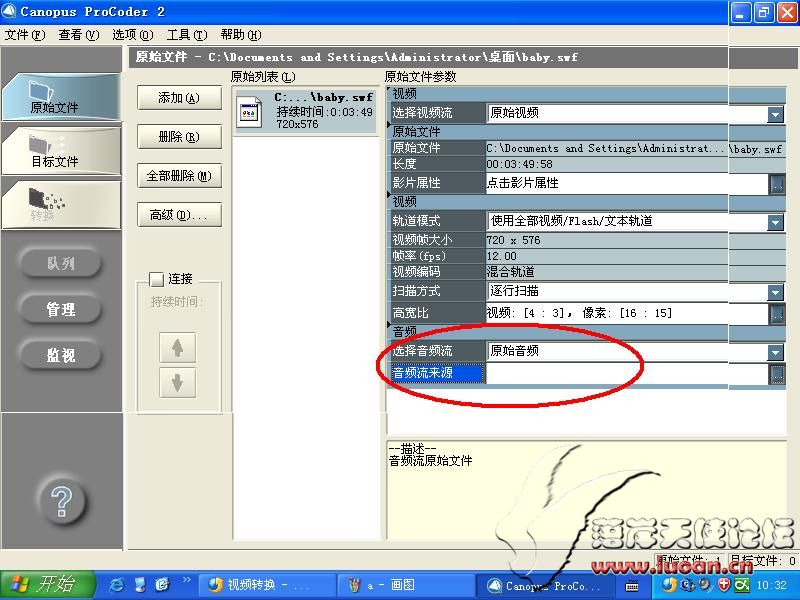Switch to the 原始文件 source tab
This screenshot has width=800, height=600.
click(x=61, y=97)
